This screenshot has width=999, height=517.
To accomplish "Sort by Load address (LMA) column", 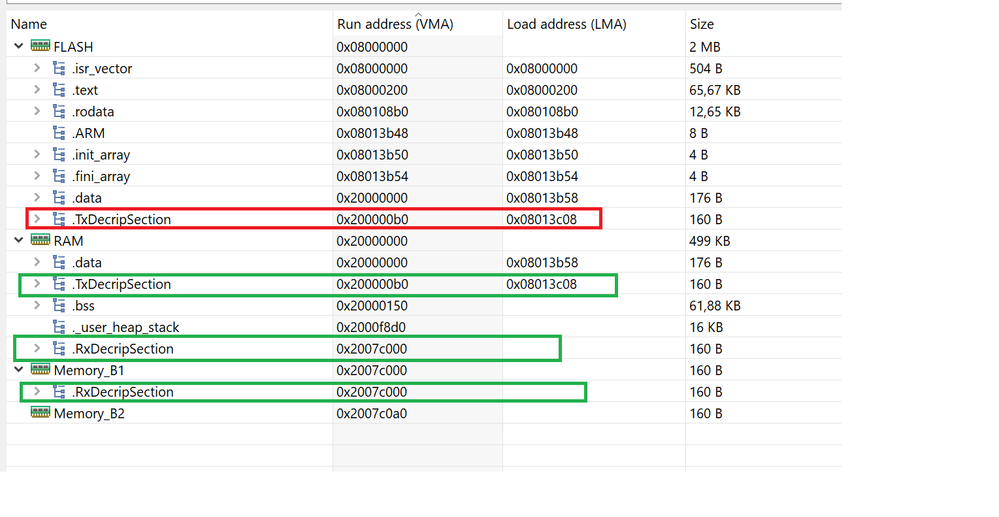I will click(x=566, y=24).
